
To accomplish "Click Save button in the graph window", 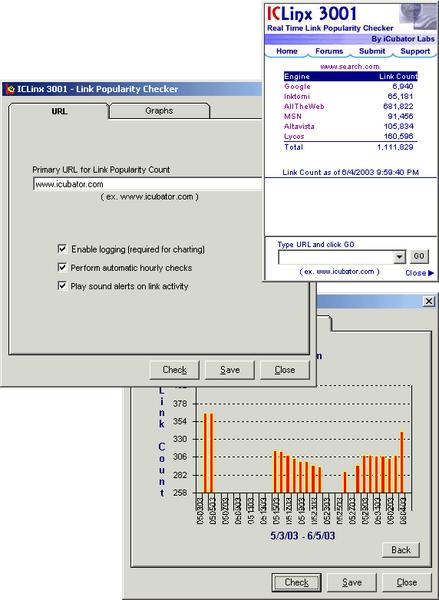I will point(352,582).
